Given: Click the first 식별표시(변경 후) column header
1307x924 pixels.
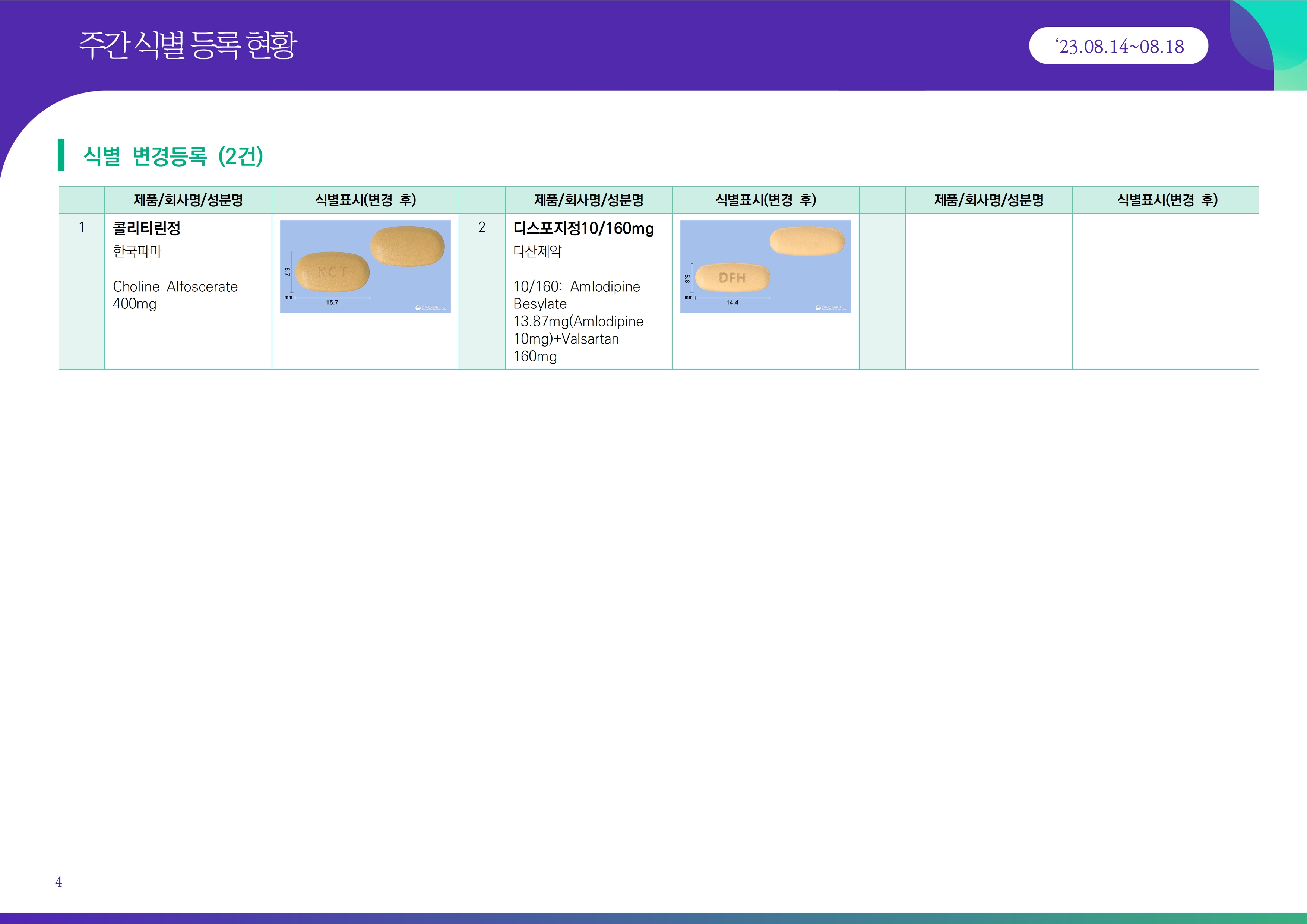Looking at the screenshot, I should (365, 200).
